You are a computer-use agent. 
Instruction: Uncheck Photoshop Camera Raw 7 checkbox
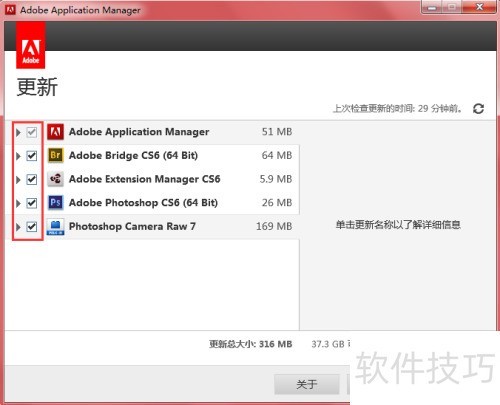click(32, 227)
